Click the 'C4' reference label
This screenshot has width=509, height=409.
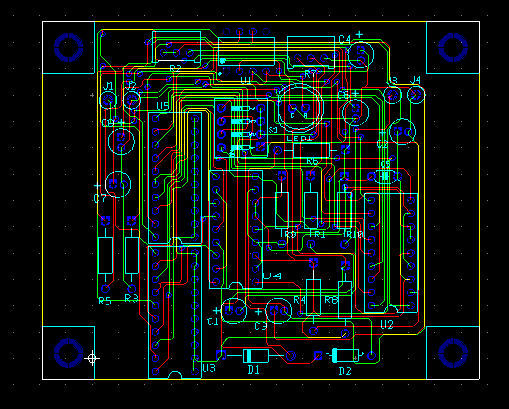(344, 40)
